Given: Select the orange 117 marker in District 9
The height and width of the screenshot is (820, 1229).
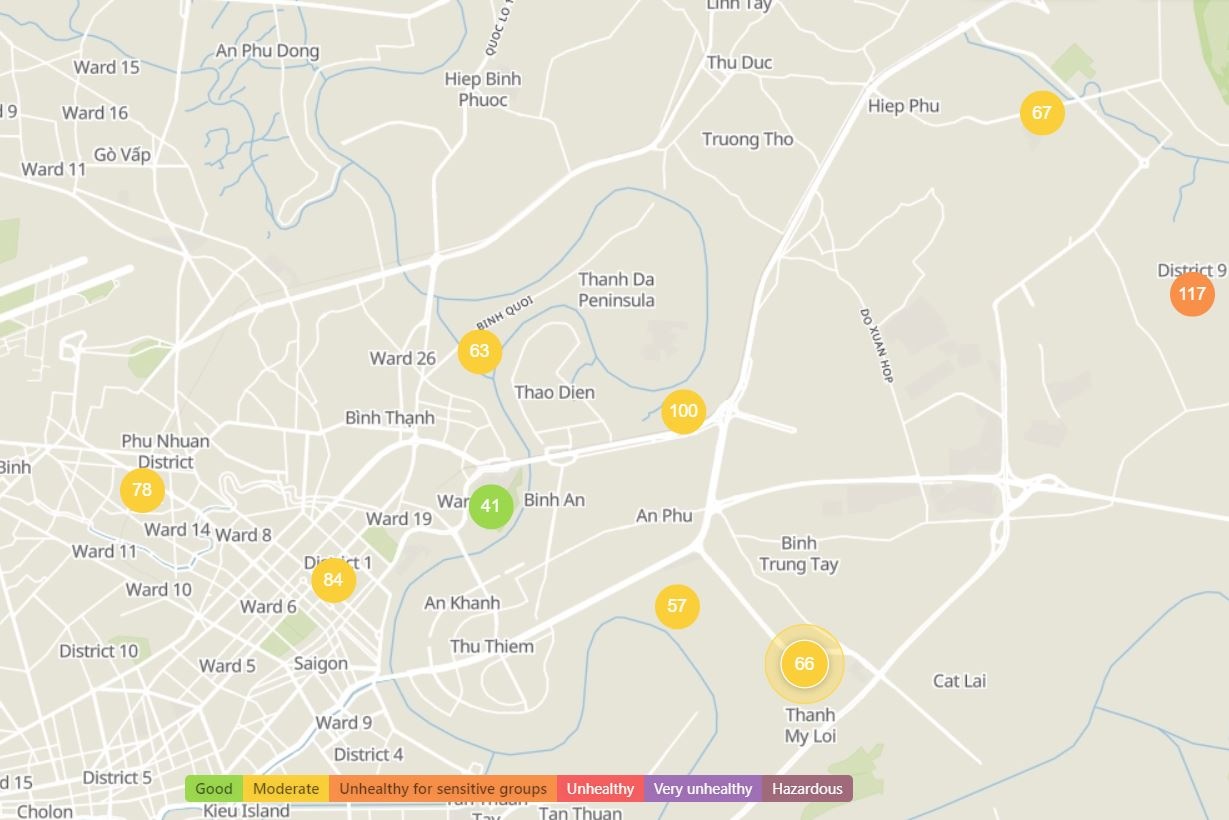Looking at the screenshot, I should pyautogui.click(x=1191, y=294).
